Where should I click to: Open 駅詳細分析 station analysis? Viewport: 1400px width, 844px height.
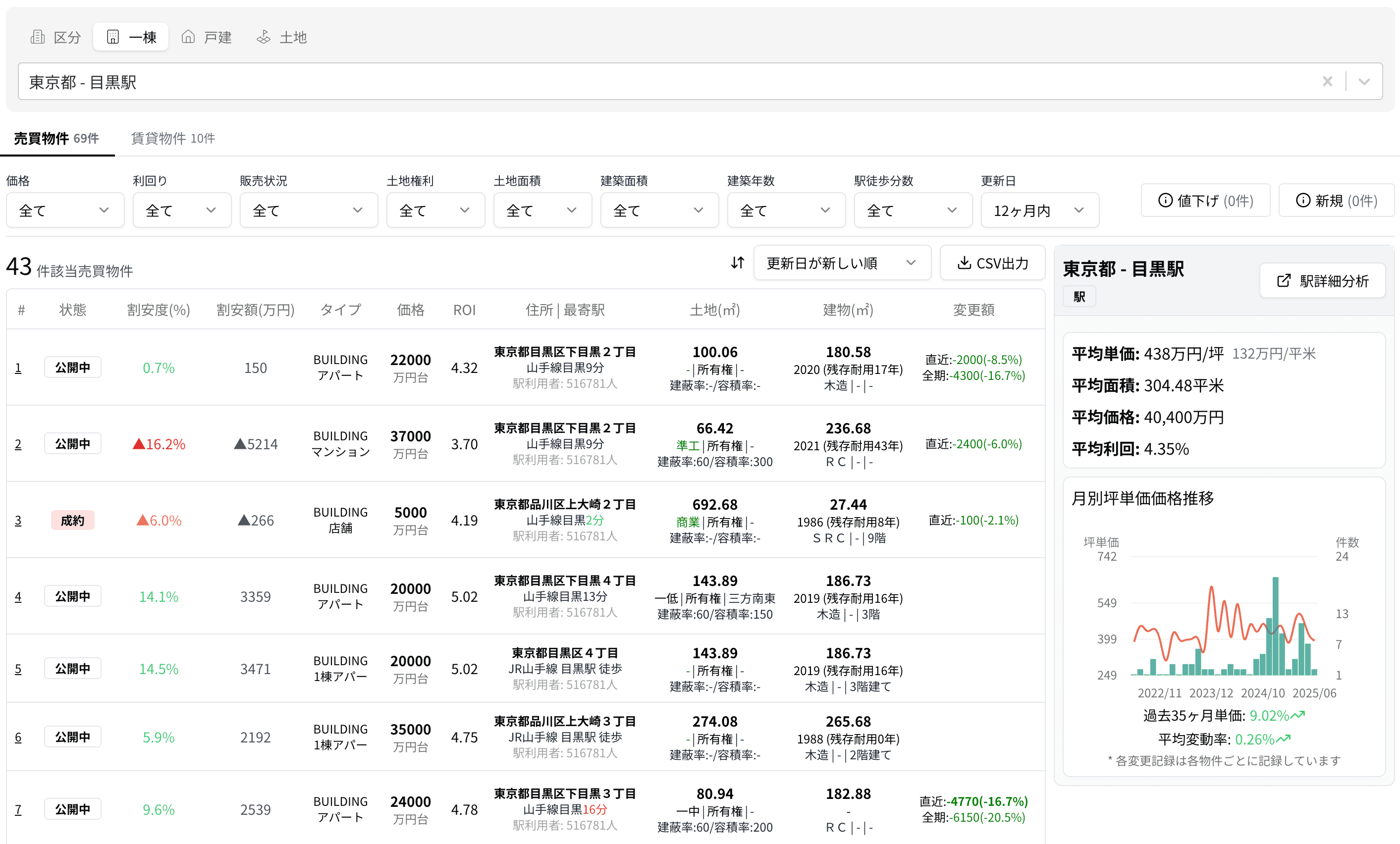point(1322,280)
